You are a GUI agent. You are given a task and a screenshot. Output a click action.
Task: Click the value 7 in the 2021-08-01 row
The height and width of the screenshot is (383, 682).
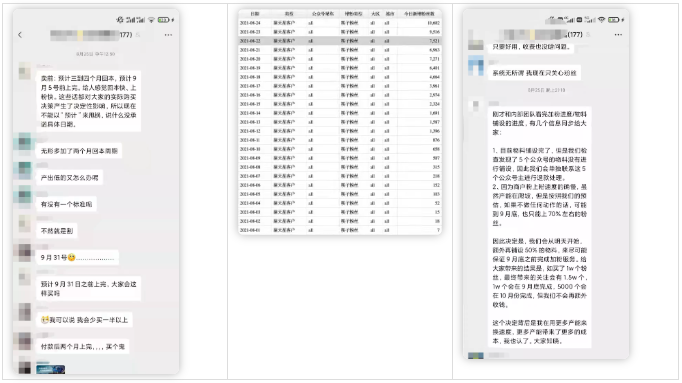(x=438, y=230)
